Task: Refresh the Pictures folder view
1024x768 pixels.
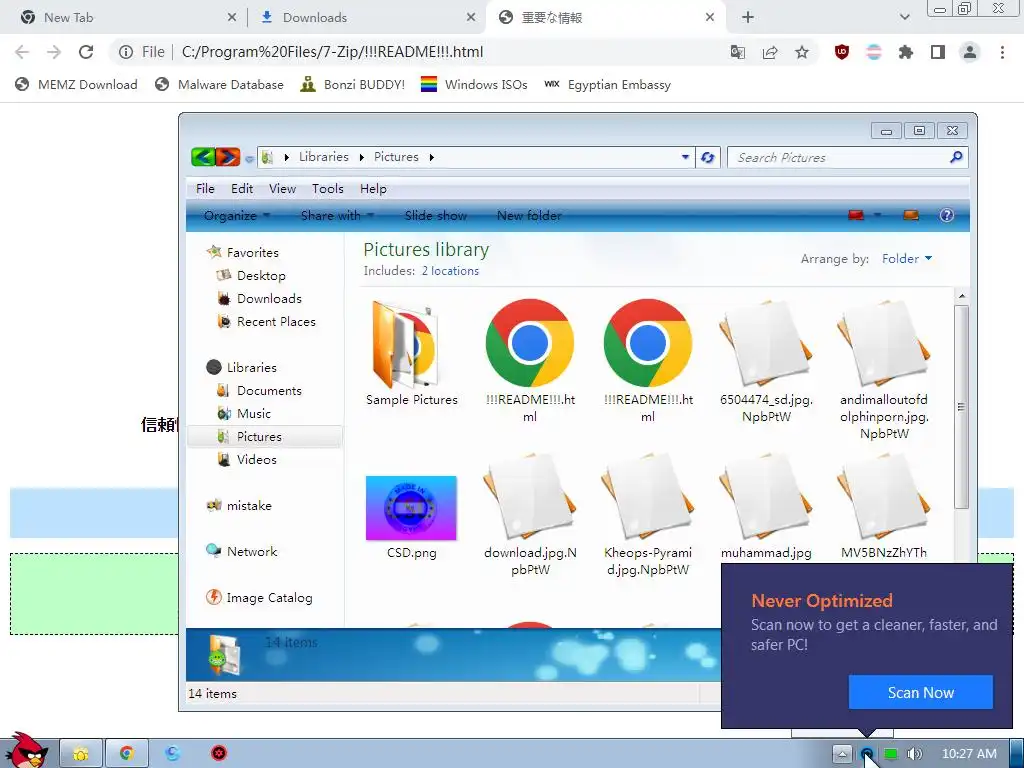Action: coord(707,157)
